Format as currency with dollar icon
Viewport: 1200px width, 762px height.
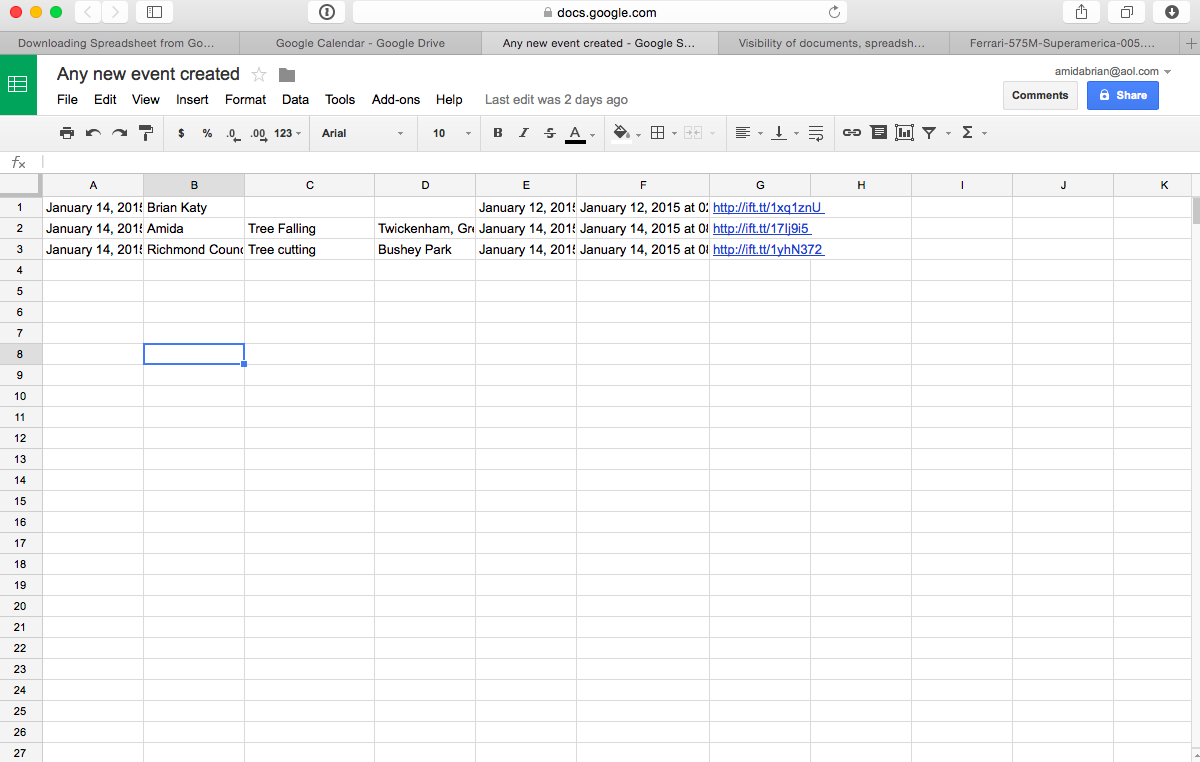(181, 133)
